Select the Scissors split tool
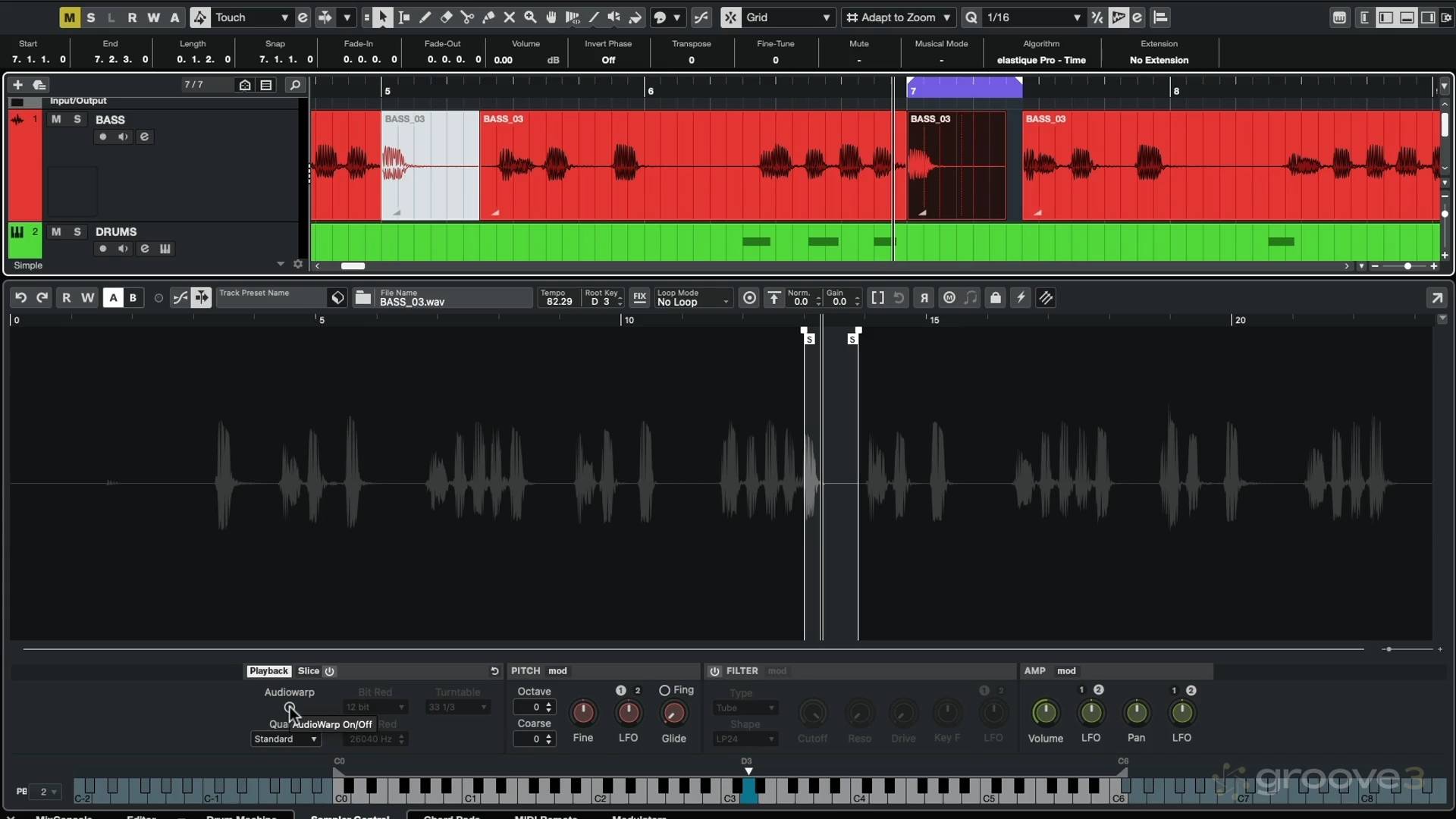The image size is (1456, 819). click(467, 17)
